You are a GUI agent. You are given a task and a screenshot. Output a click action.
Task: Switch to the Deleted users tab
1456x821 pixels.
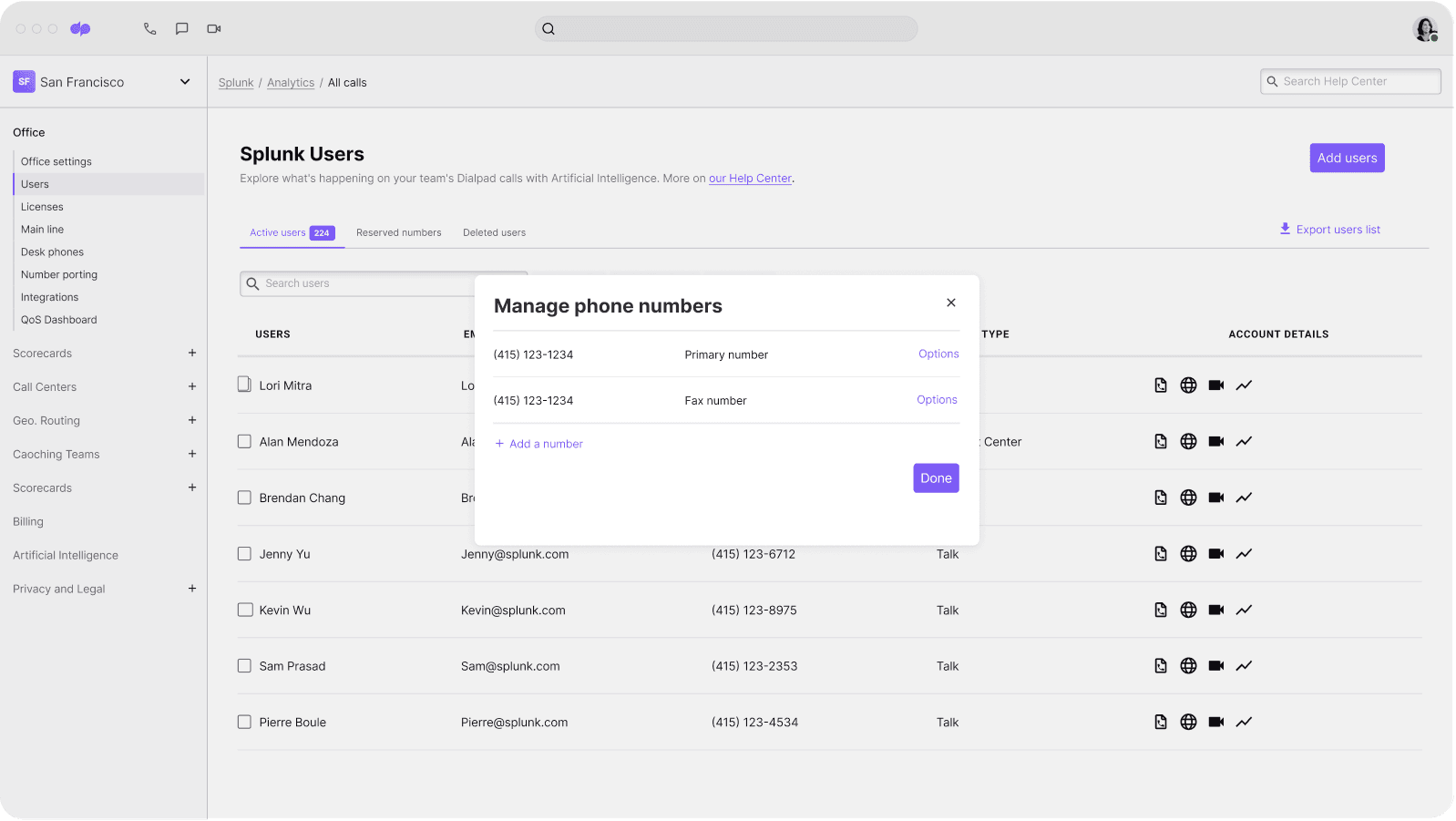coord(494,232)
